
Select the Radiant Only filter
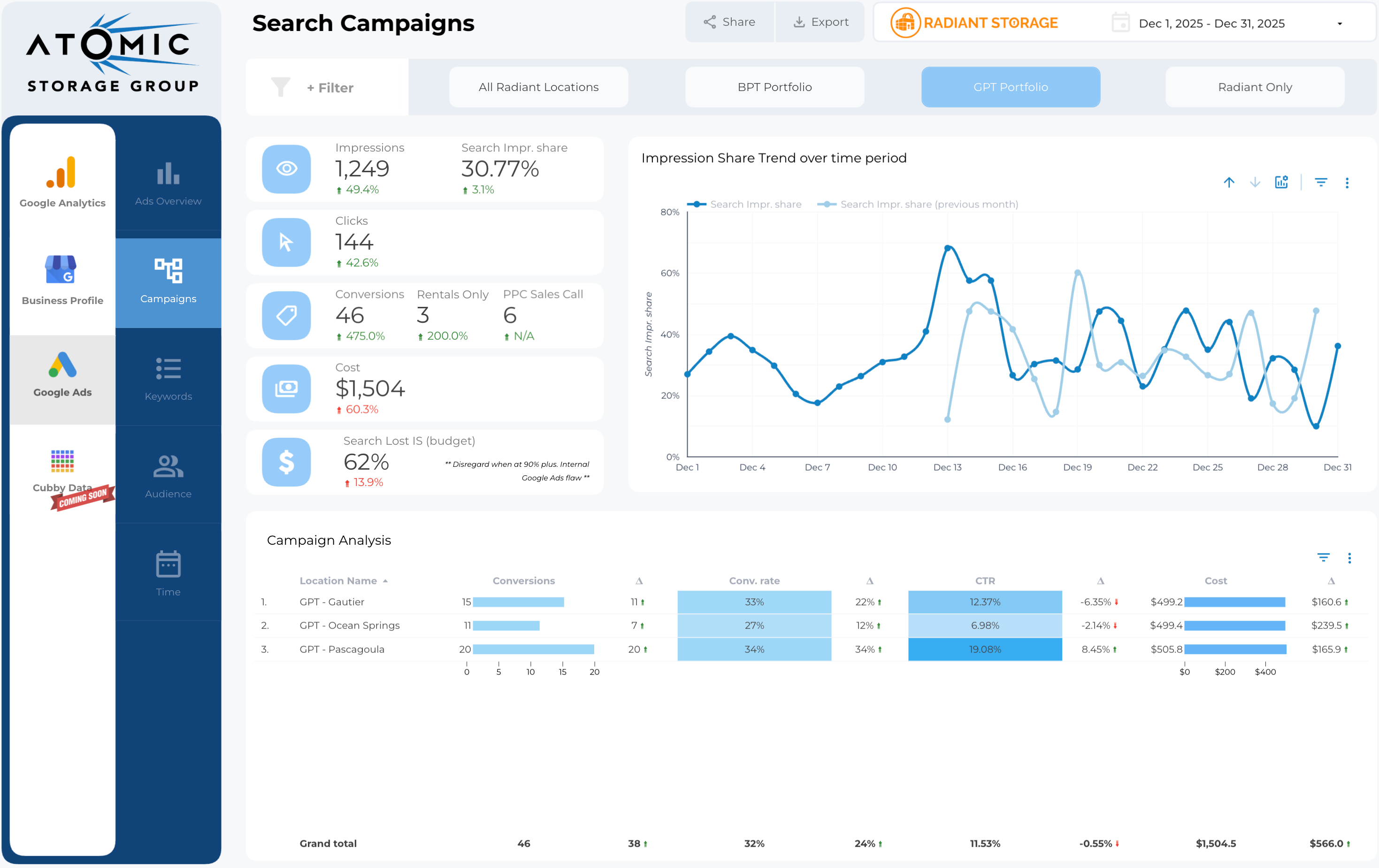pos(1254,87)
